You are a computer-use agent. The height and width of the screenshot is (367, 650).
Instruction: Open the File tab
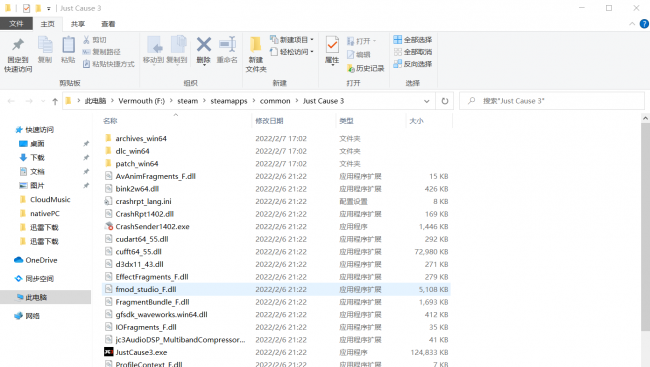tap(16, 24)
